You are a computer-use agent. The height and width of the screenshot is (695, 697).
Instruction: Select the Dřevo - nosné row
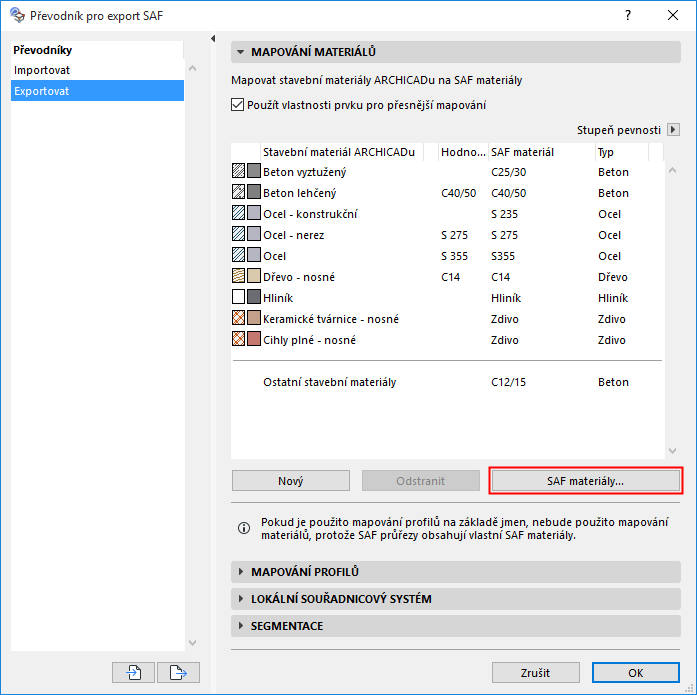447,276
